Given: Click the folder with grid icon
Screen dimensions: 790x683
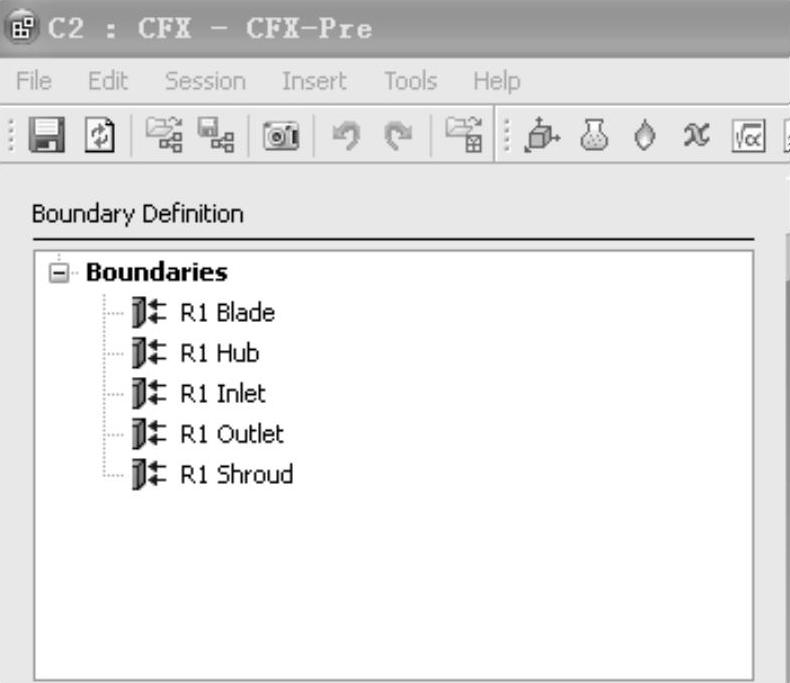Looking at the screenshot, I should pyautogui.click(x=464, y=134).
